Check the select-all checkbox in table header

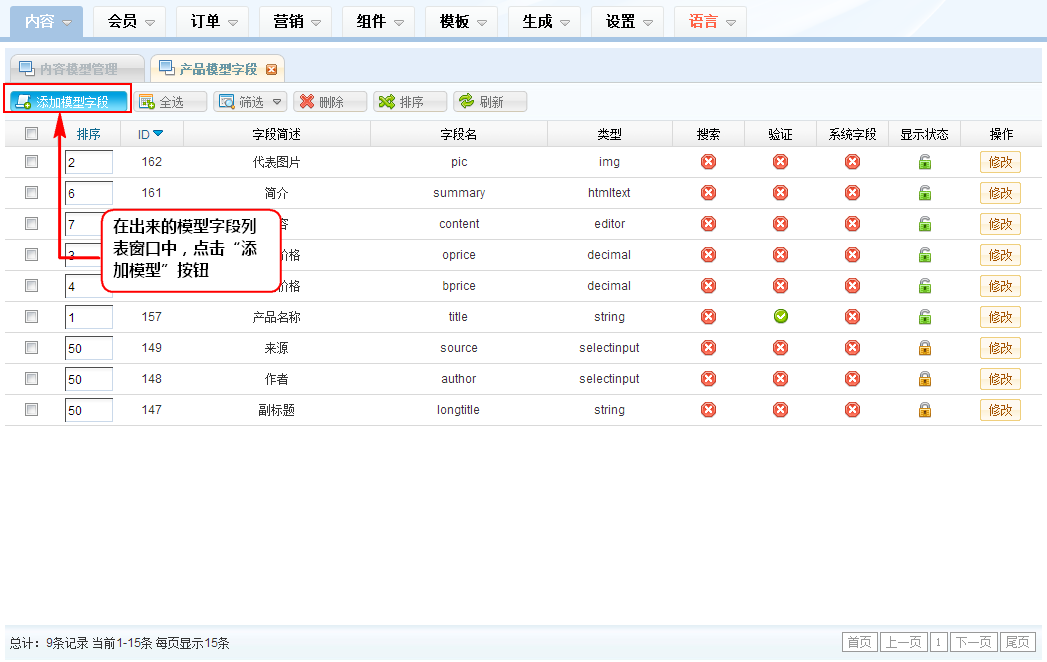[x=32, y=134]
